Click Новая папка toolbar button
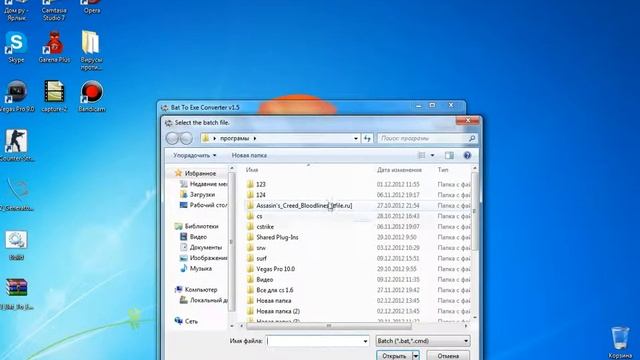Screen dimensions: 640x360 249,156
